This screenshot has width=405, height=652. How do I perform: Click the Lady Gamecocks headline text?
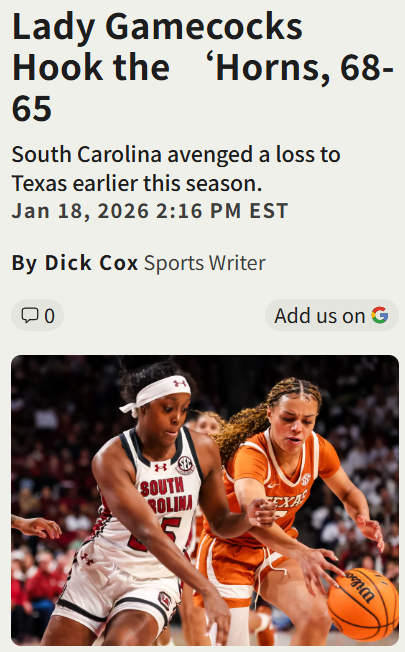[202, 67]
